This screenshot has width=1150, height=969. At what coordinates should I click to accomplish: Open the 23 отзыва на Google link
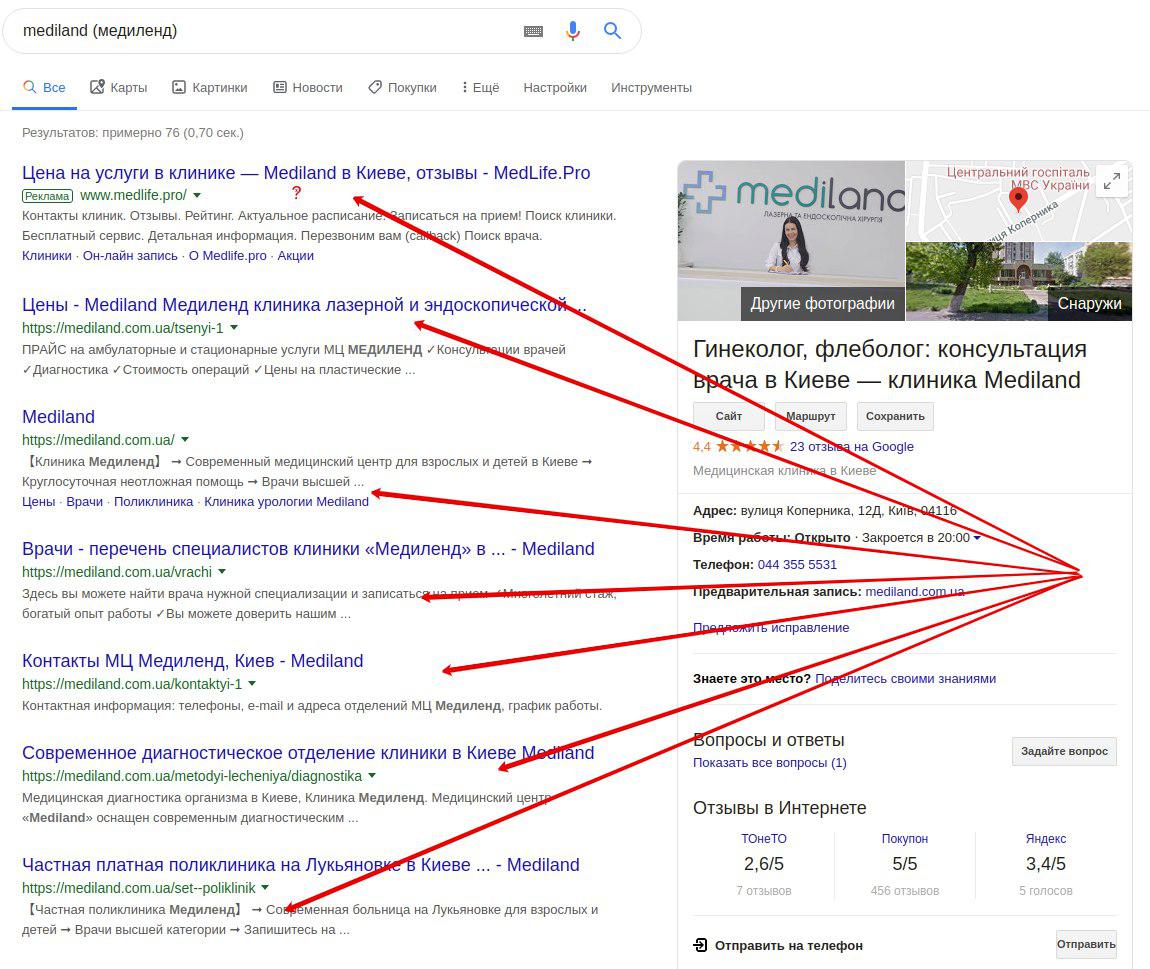851,446
